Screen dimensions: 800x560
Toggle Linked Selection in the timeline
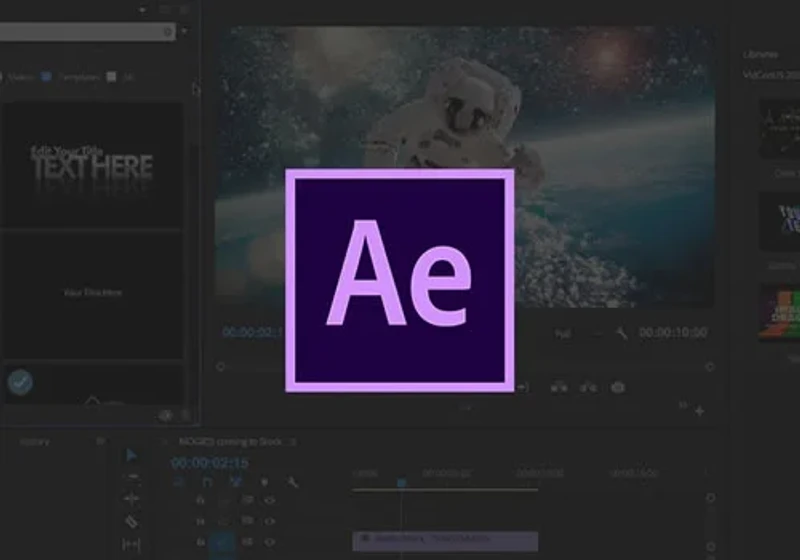(236, 482)
